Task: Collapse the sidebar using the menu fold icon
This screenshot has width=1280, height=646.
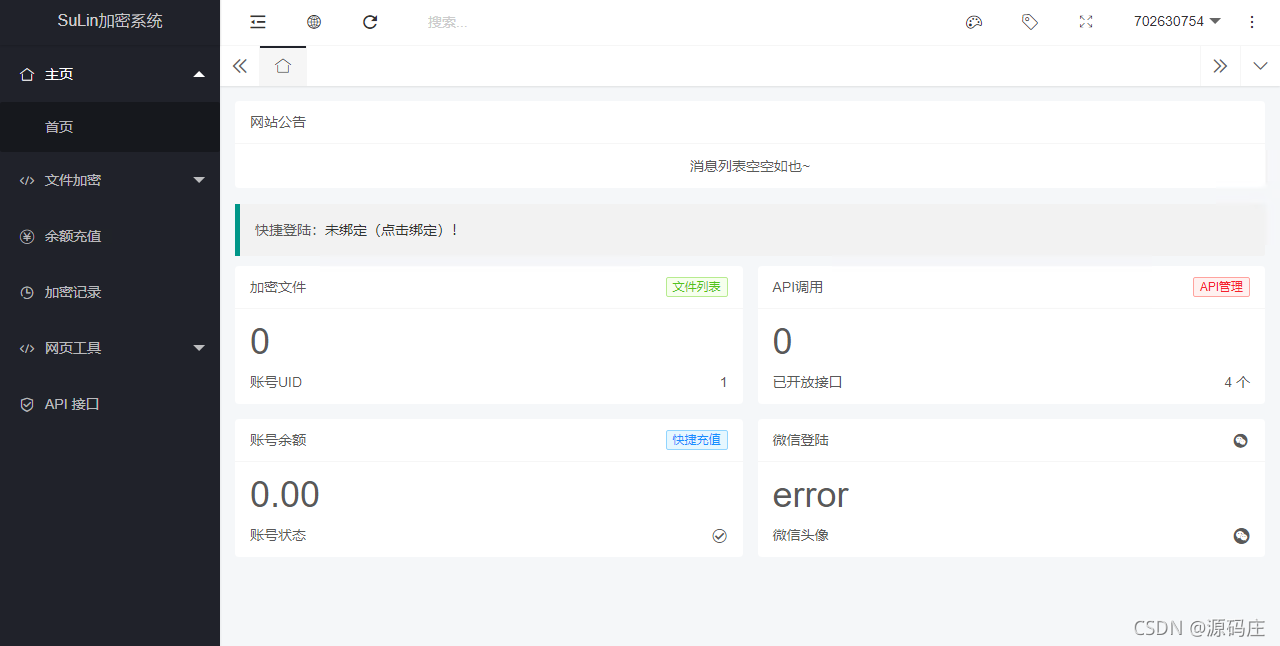Action: (258, 22)
